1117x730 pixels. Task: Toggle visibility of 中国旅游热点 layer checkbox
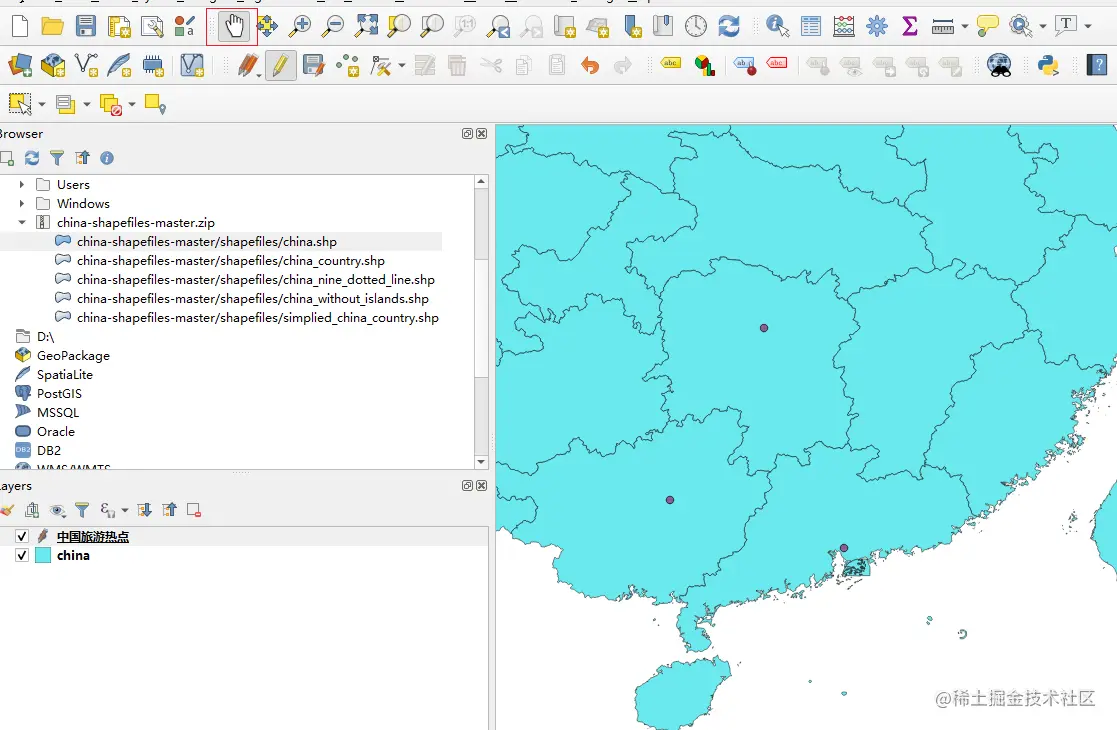click(x=22, y=536)
